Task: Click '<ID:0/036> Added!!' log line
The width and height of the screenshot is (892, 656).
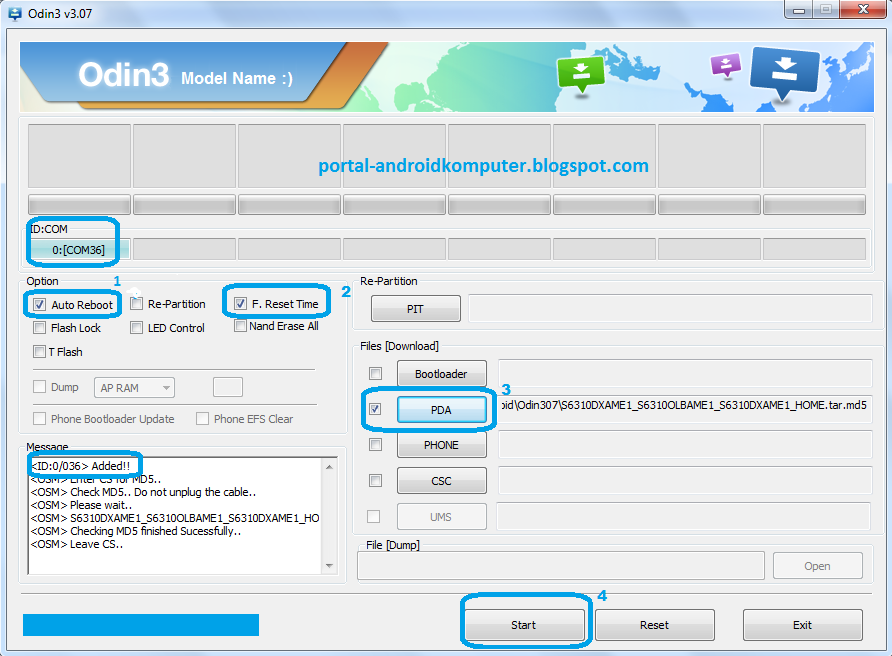Action: 81,466
